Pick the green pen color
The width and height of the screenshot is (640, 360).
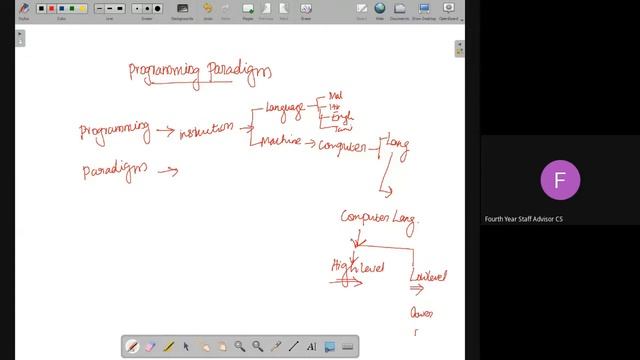[x=72, y=8]
